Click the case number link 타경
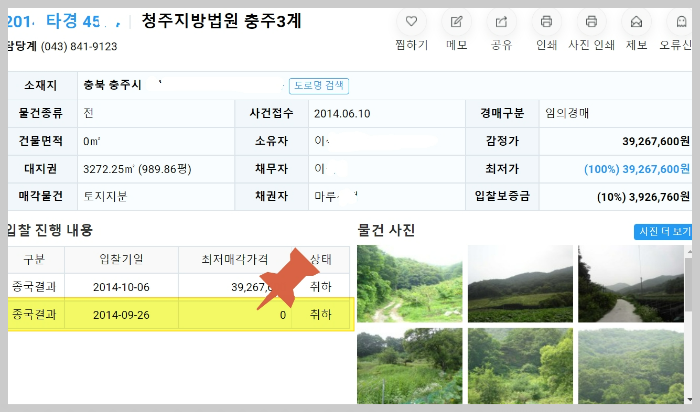700x412 pixels. pyautogui.click(x=62, y=21)
